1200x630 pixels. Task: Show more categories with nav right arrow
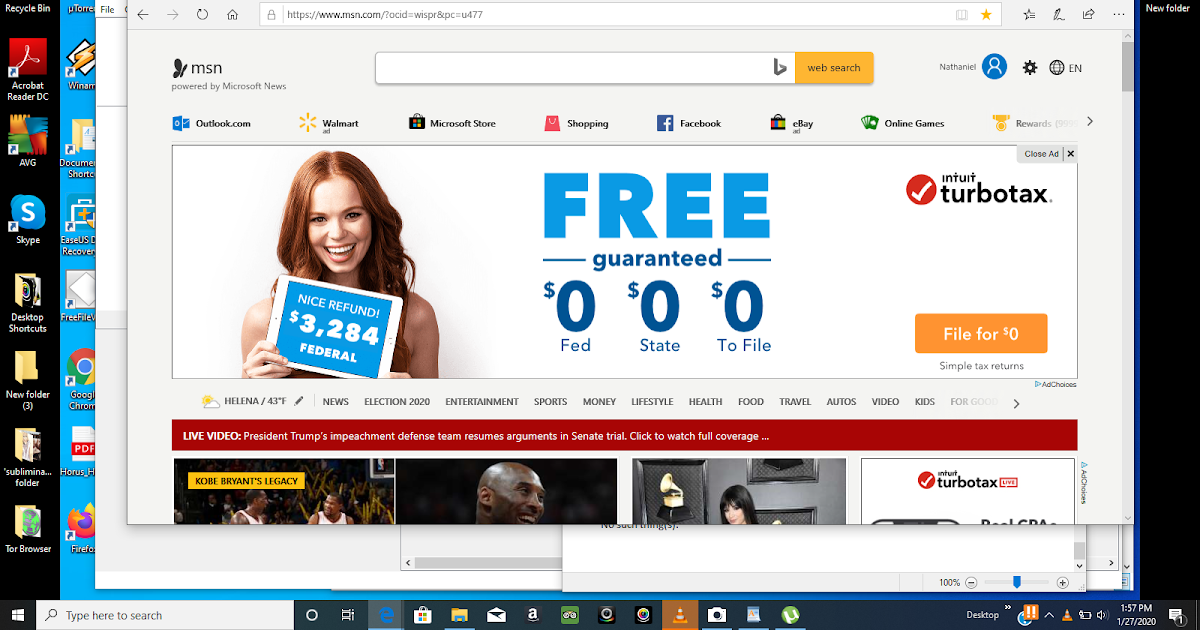(1017, 404)
